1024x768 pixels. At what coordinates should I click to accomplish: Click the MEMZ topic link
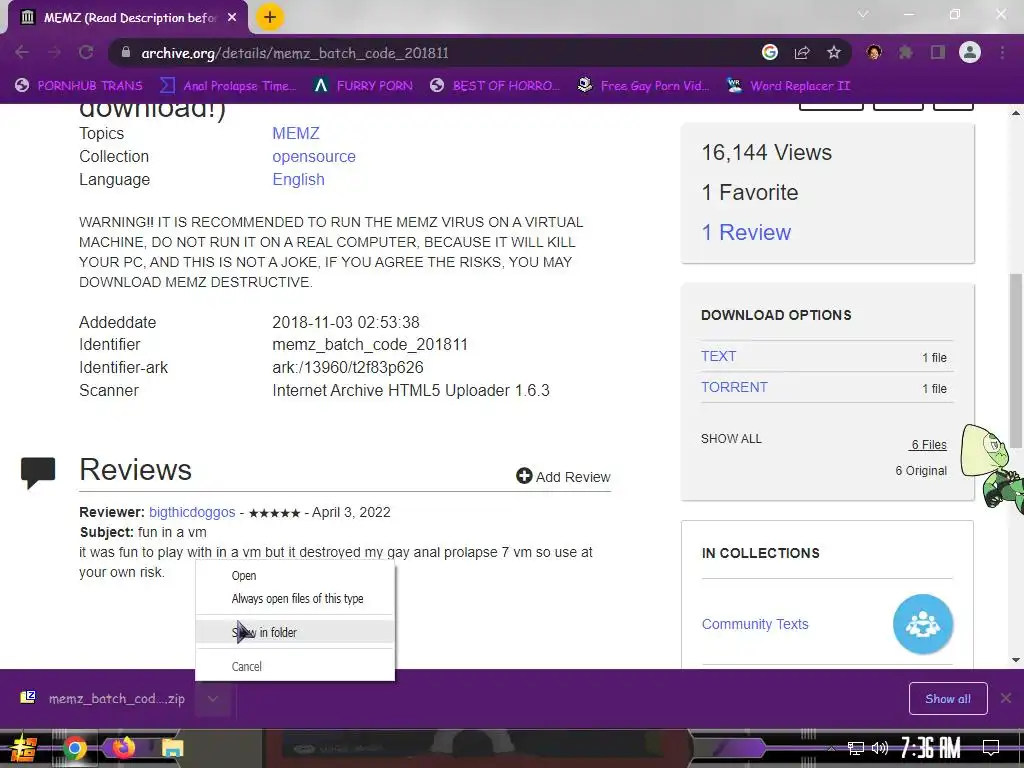click(x=296, y=133)
